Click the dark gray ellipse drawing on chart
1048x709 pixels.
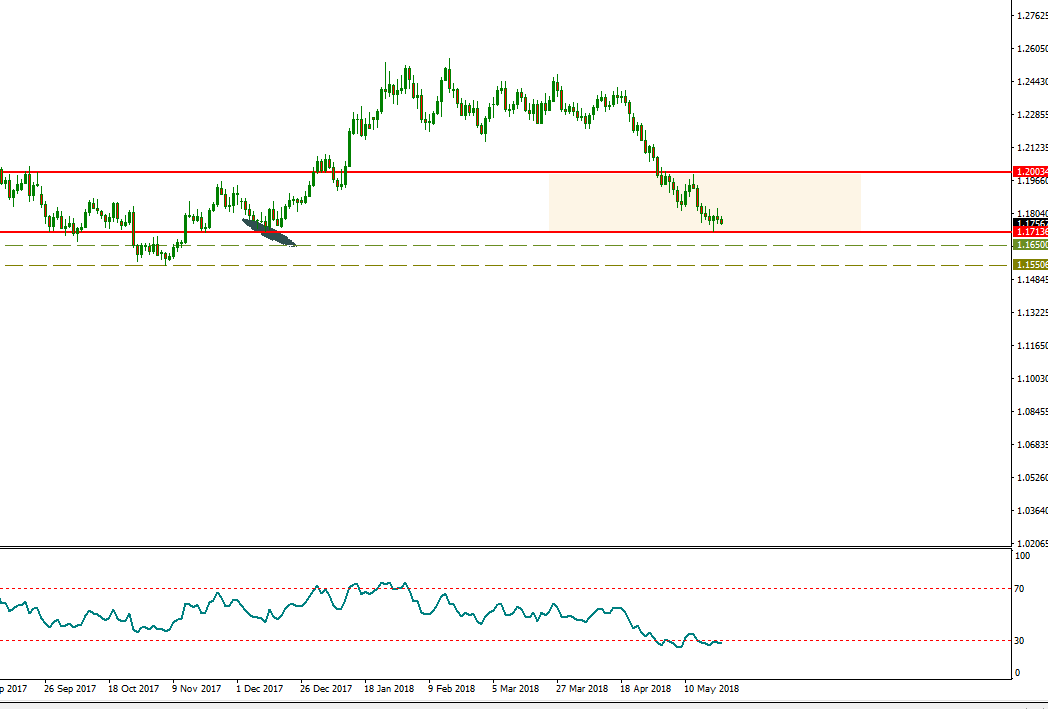[x=268, y=231]
